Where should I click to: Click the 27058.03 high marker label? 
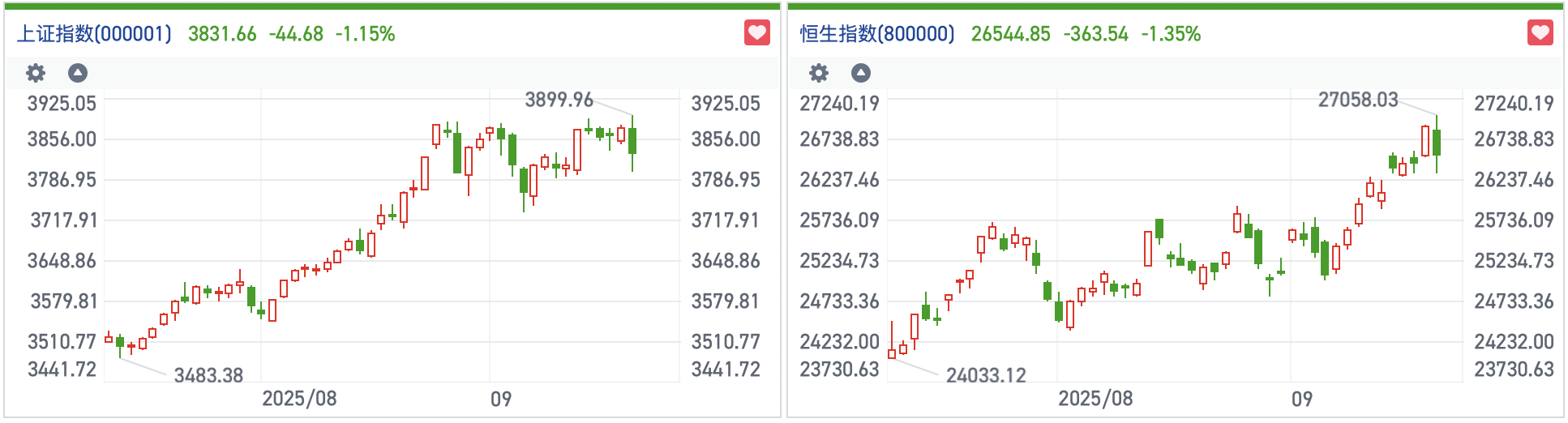pos(1358,100)
